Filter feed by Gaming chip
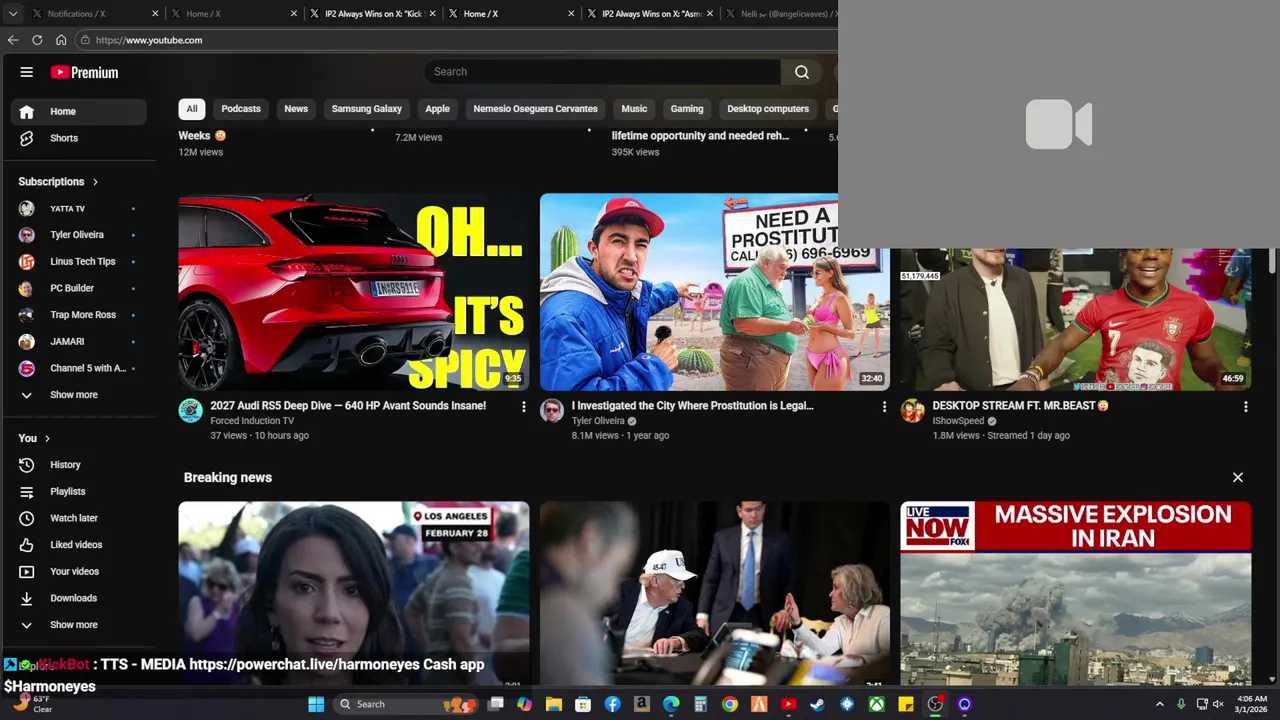 (687, 109)
